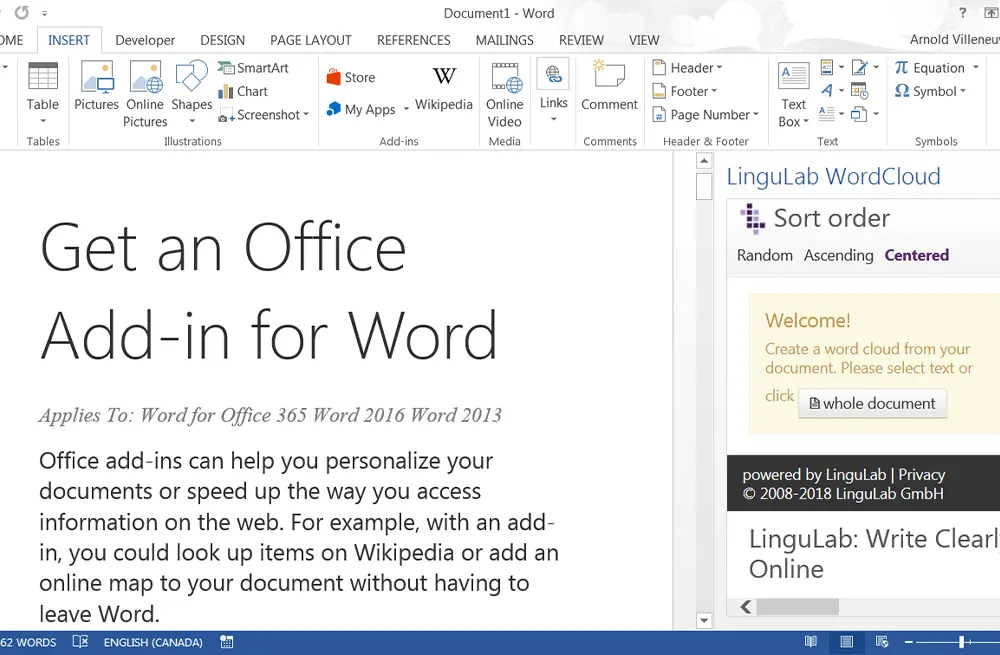Click the Pictures button
Image resolution: width=1000 pixels, height=655 pixels.
point(96,86)
